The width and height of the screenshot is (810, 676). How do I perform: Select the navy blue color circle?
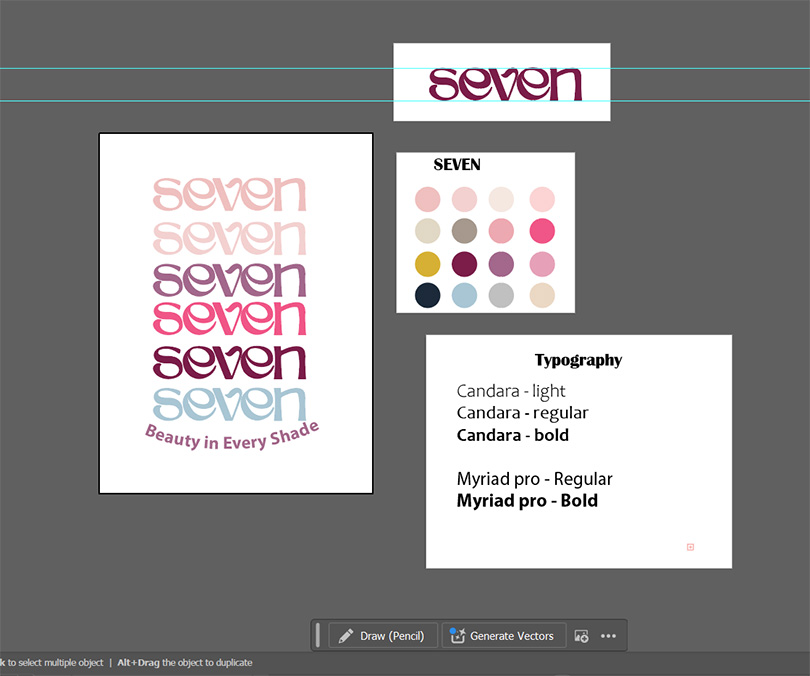tap(427, 295)
